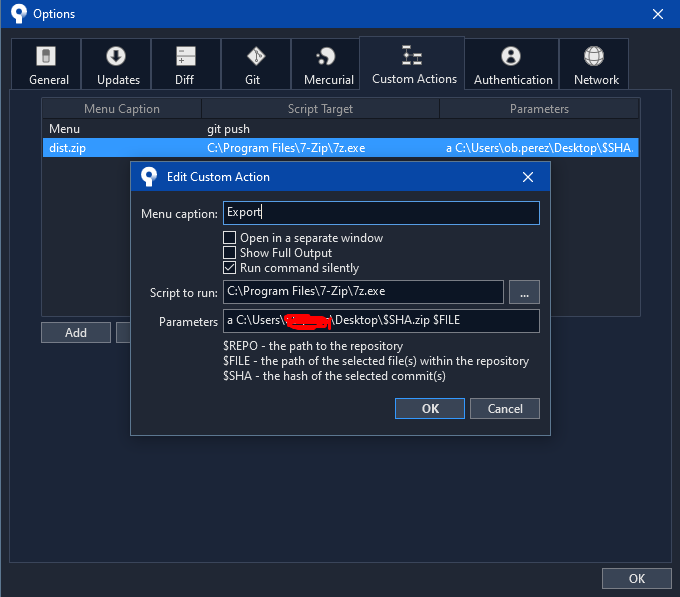This screenshot has height=597, width=680.
Task: Click the General switch icon
Action: point(46,56)
